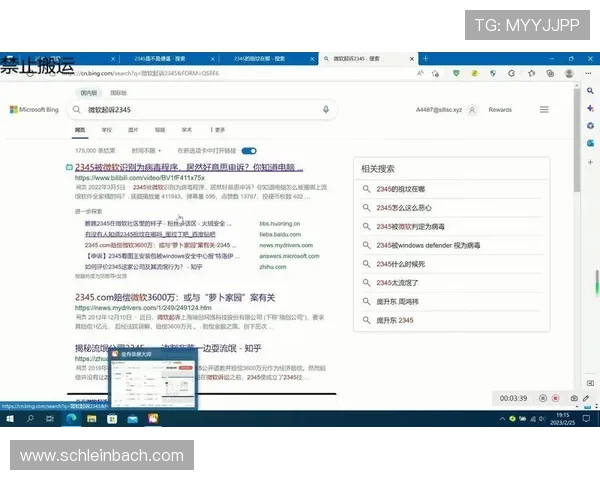Toggle open links in new tab switch
Viewport: 600px width, 480px height.
coord(249,151)
